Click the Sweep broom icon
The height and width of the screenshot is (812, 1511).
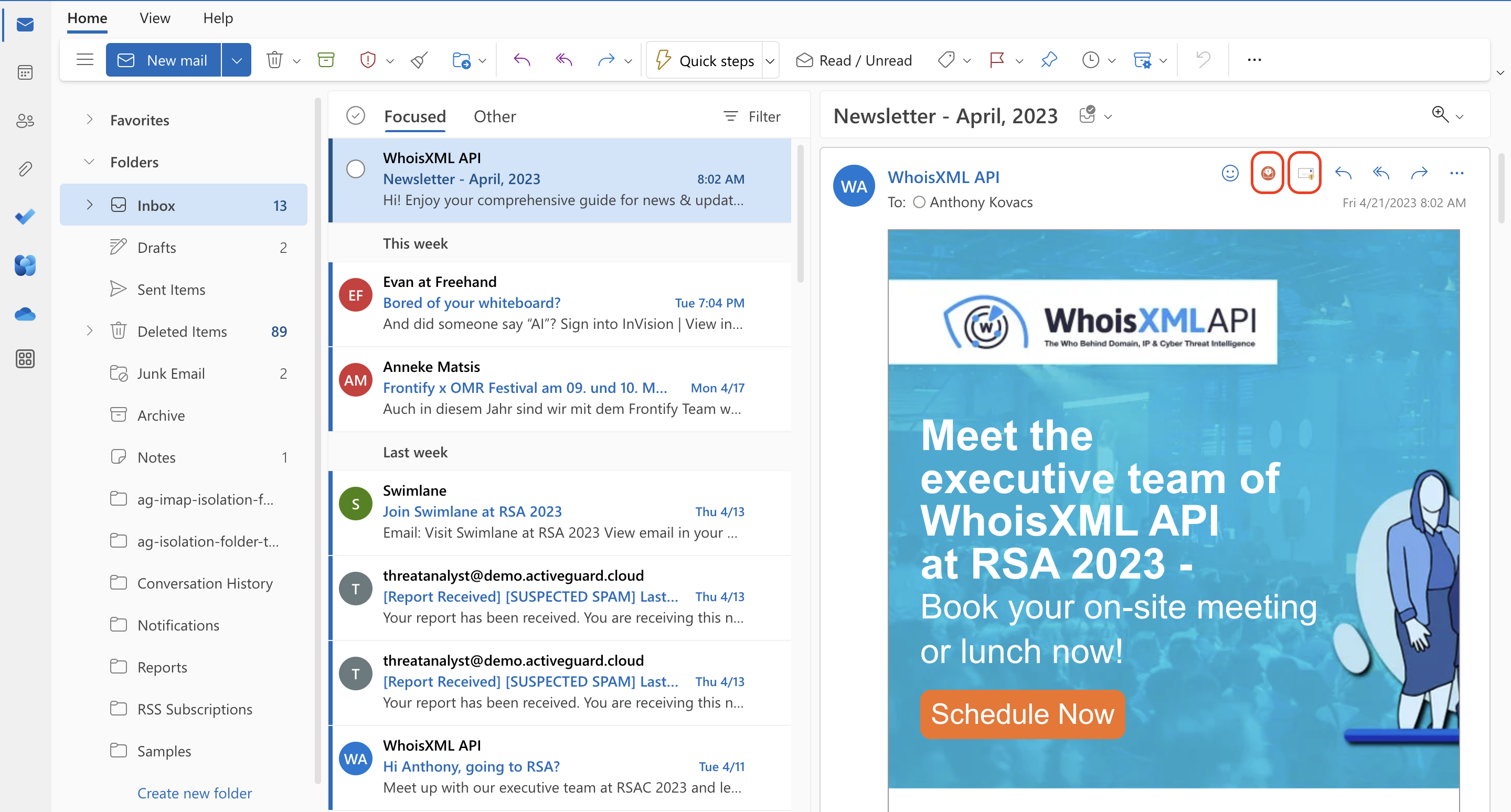click(419, 60)
